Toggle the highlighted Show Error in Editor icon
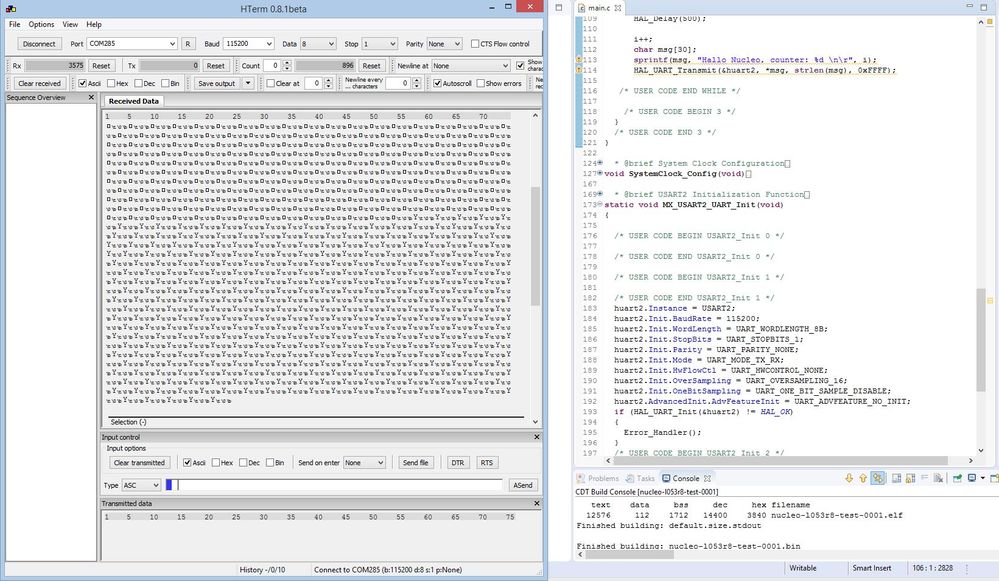This screenshot has height=581, width=999. pyautogui.click(x=878, y=478)
